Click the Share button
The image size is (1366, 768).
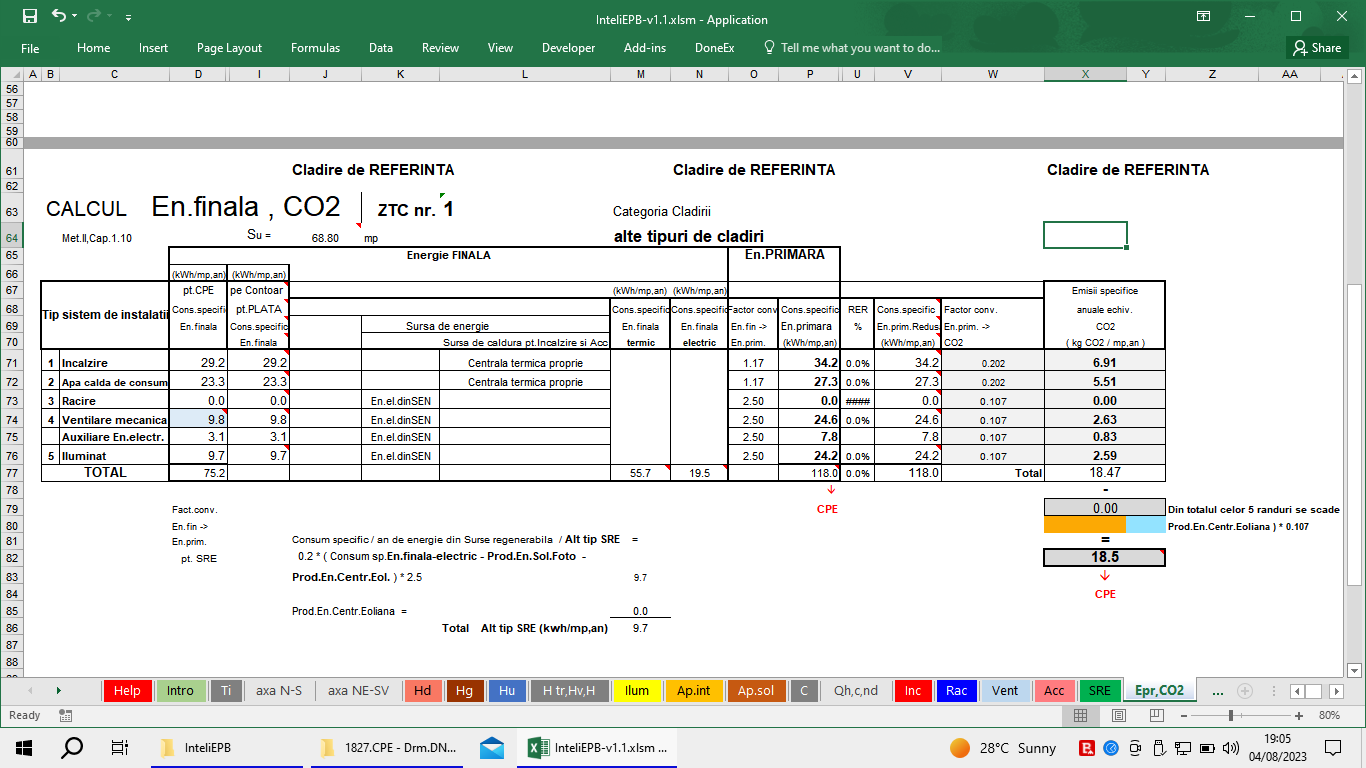coord(1316,47)
